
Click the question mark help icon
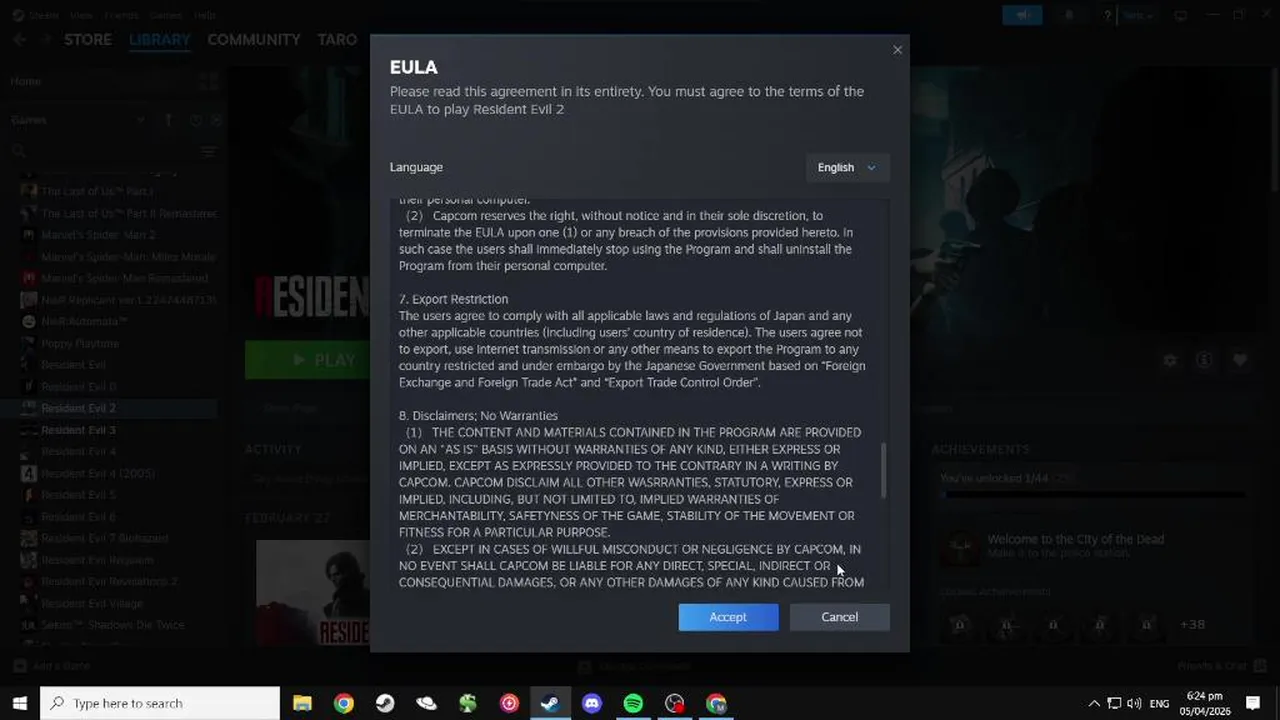tap(1108, 15)
